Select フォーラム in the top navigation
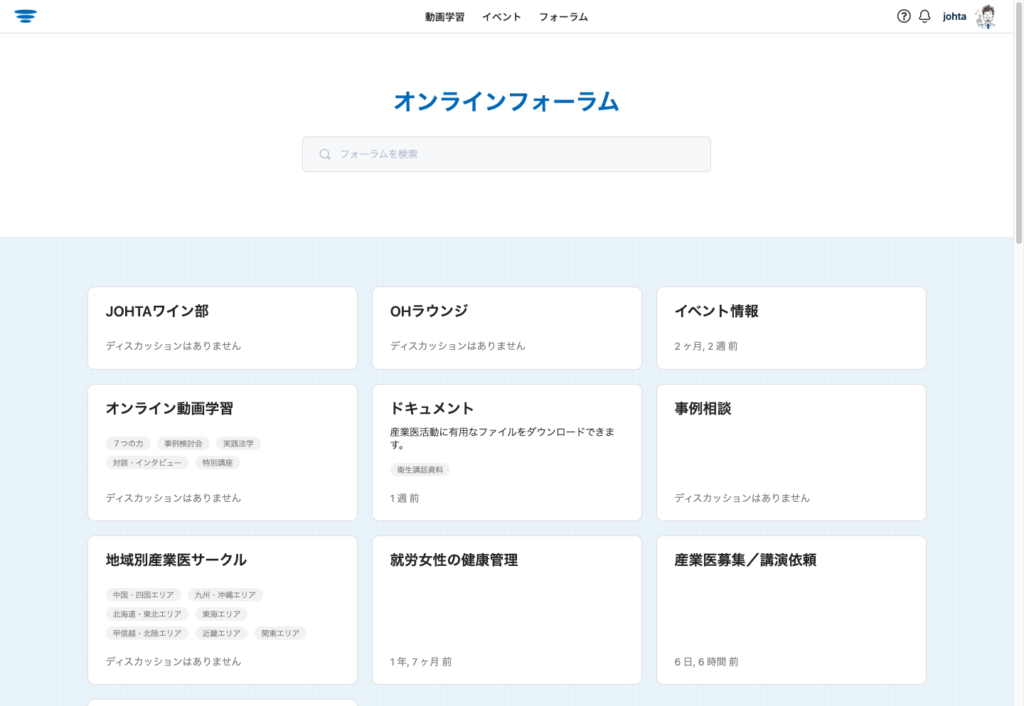 click(x=563, y=17)
